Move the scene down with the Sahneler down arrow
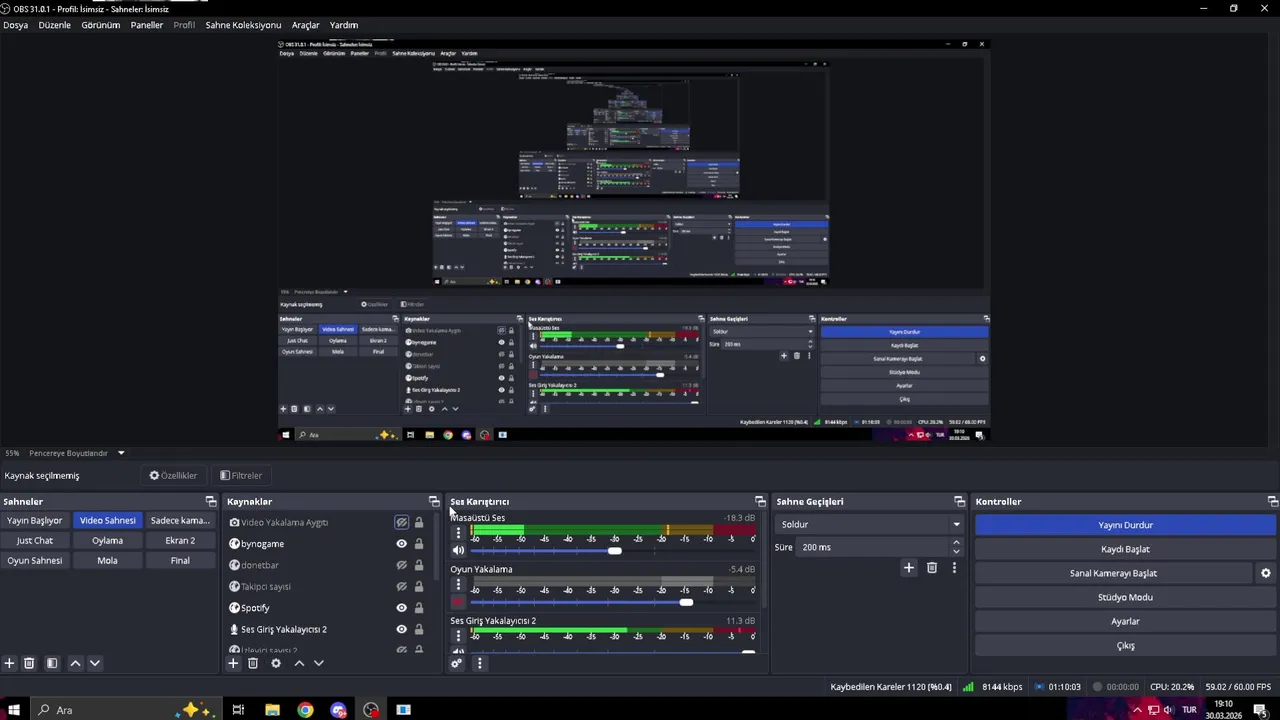 [x=95, y=663]
